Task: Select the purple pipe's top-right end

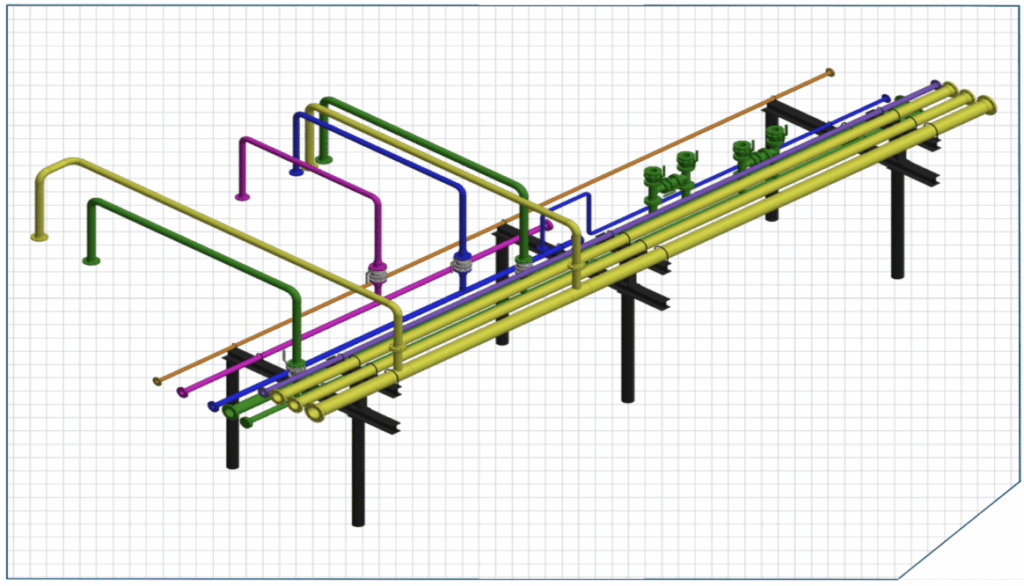Action: pos(935,86)
